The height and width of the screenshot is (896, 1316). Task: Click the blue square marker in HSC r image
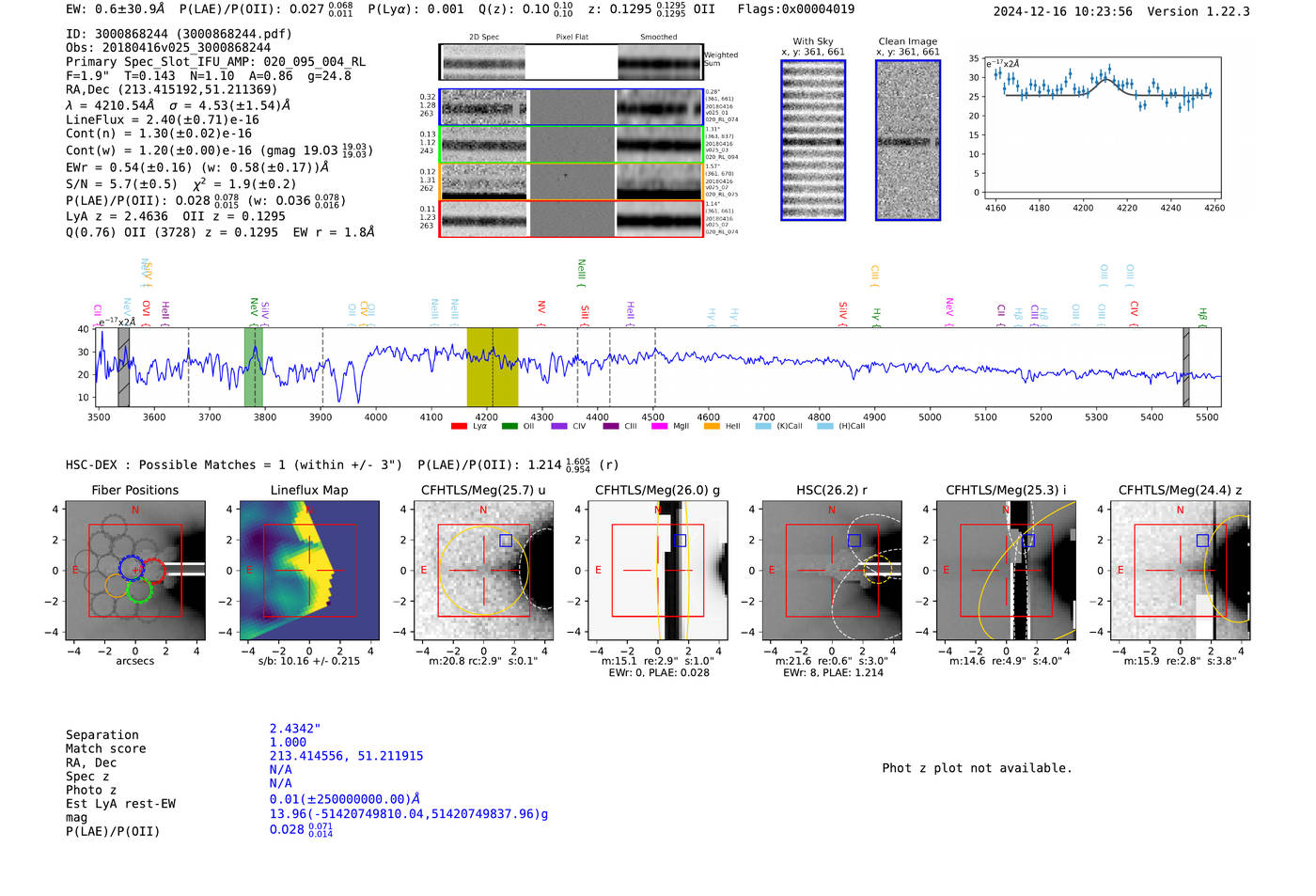point(854,541)
